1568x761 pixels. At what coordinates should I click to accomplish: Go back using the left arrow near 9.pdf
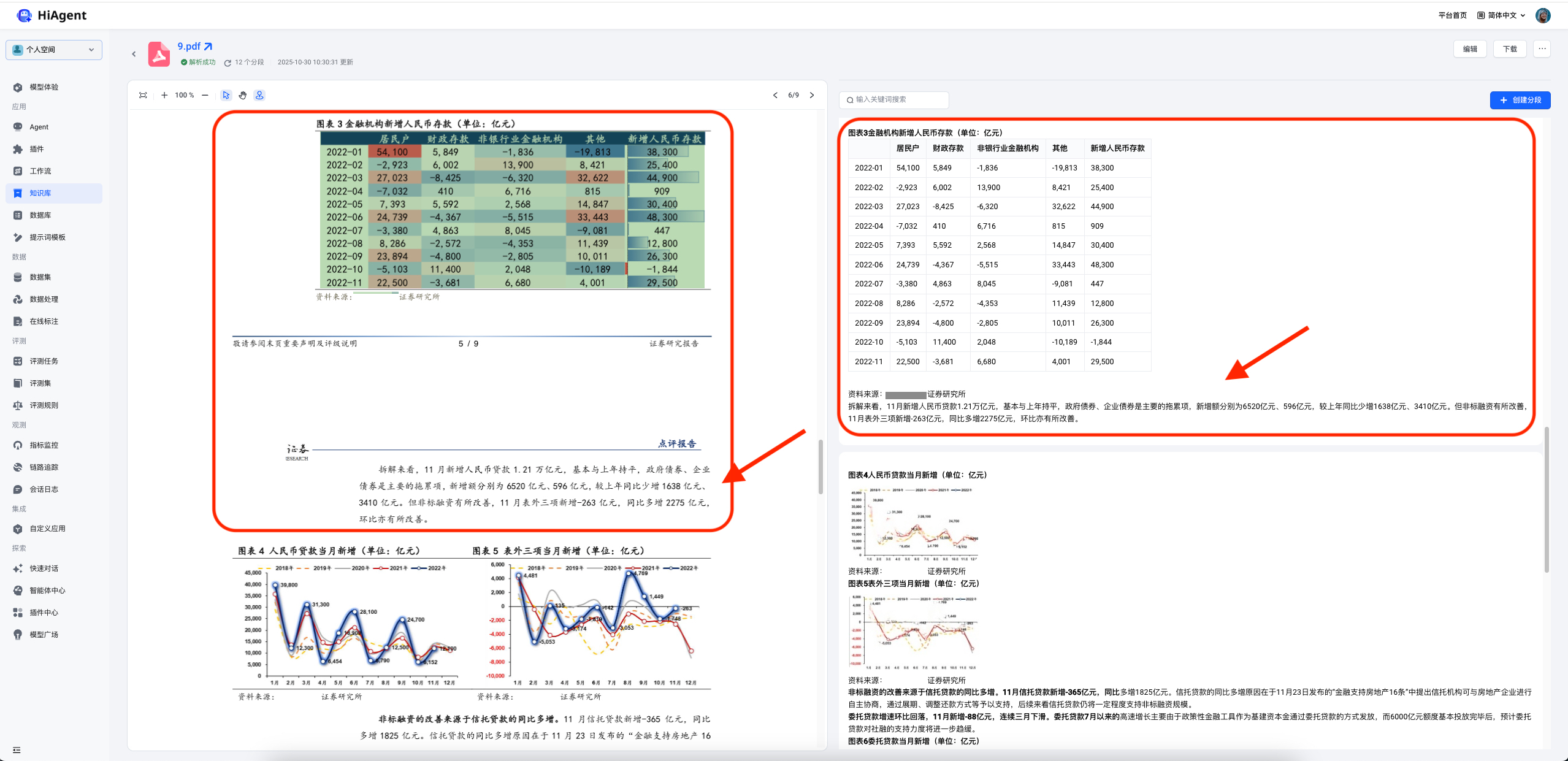click(x=134, y=54)
